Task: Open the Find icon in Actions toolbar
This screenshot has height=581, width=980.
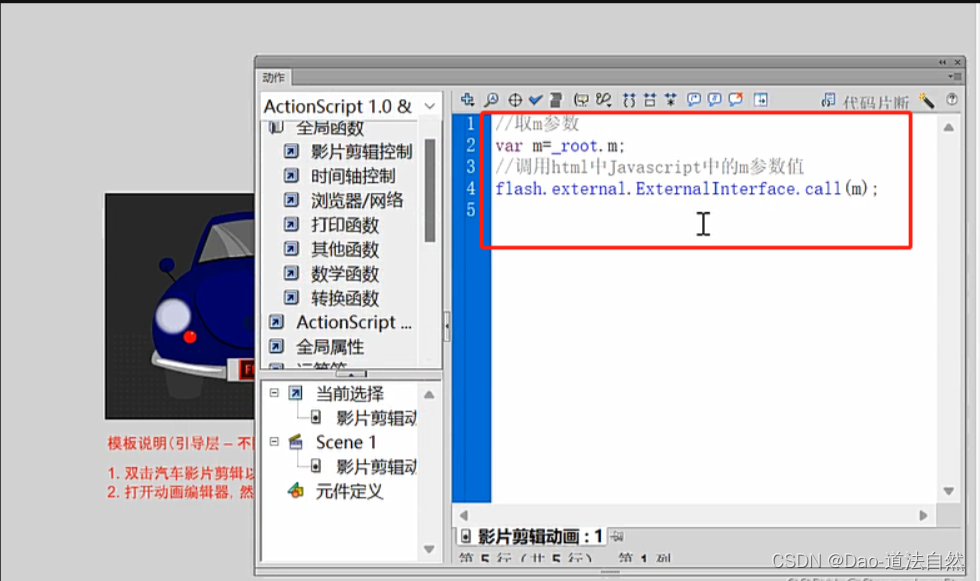Action: (491, 99)
